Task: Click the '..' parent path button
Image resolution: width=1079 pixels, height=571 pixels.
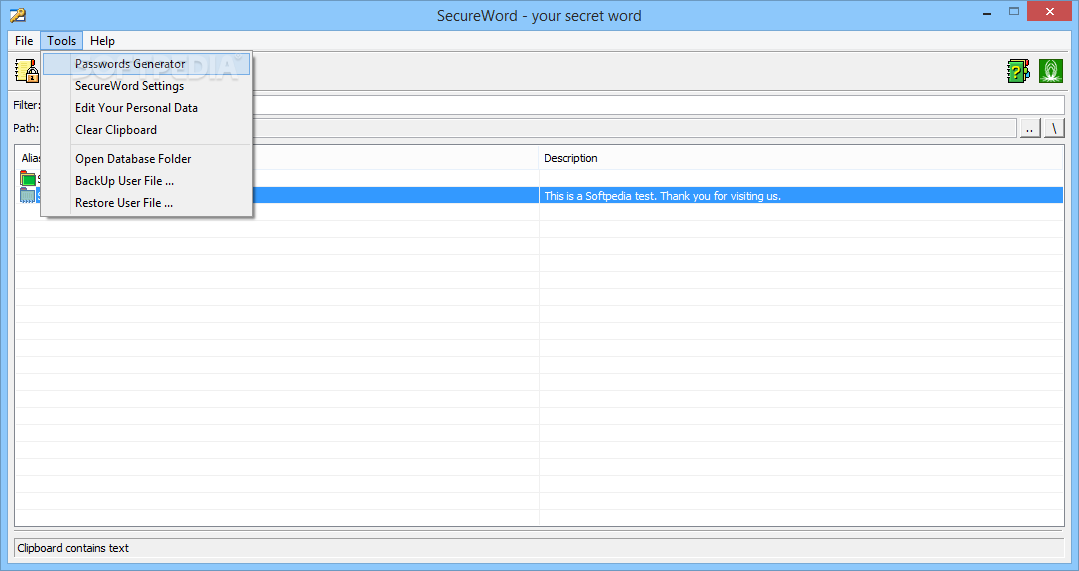Action: click(x=1029, y=128)
